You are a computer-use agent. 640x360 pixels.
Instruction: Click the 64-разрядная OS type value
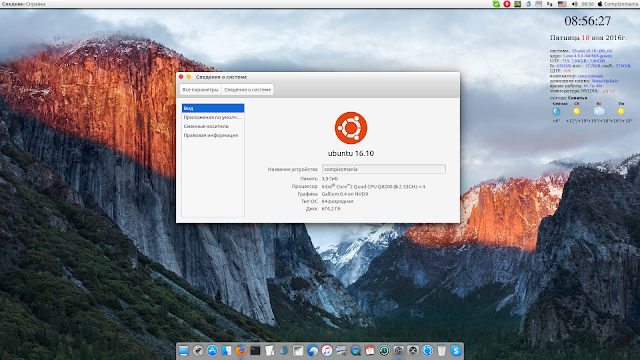click(338, 201)
